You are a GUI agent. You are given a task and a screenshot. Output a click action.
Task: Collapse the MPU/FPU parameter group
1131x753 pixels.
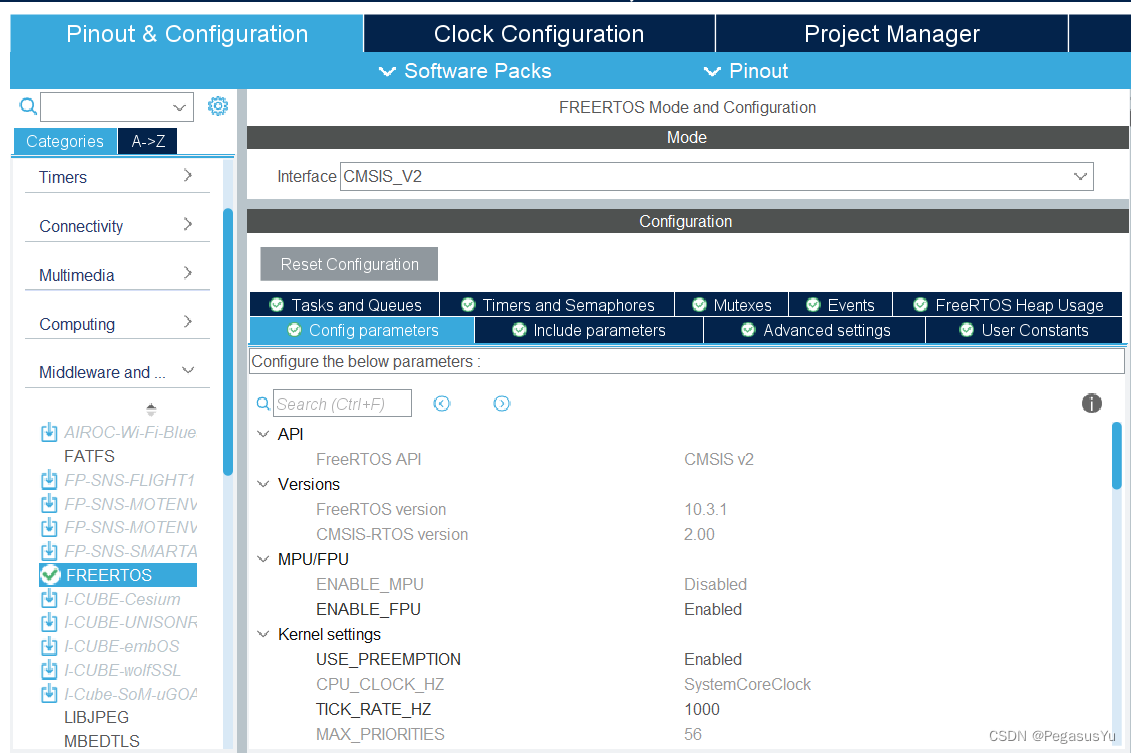pos(263,559)
